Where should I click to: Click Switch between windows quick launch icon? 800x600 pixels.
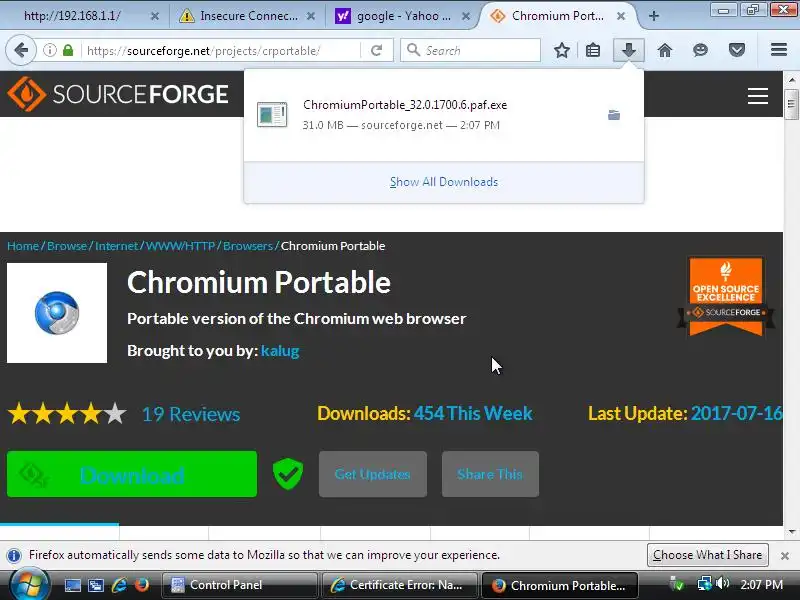pos(95,585)
